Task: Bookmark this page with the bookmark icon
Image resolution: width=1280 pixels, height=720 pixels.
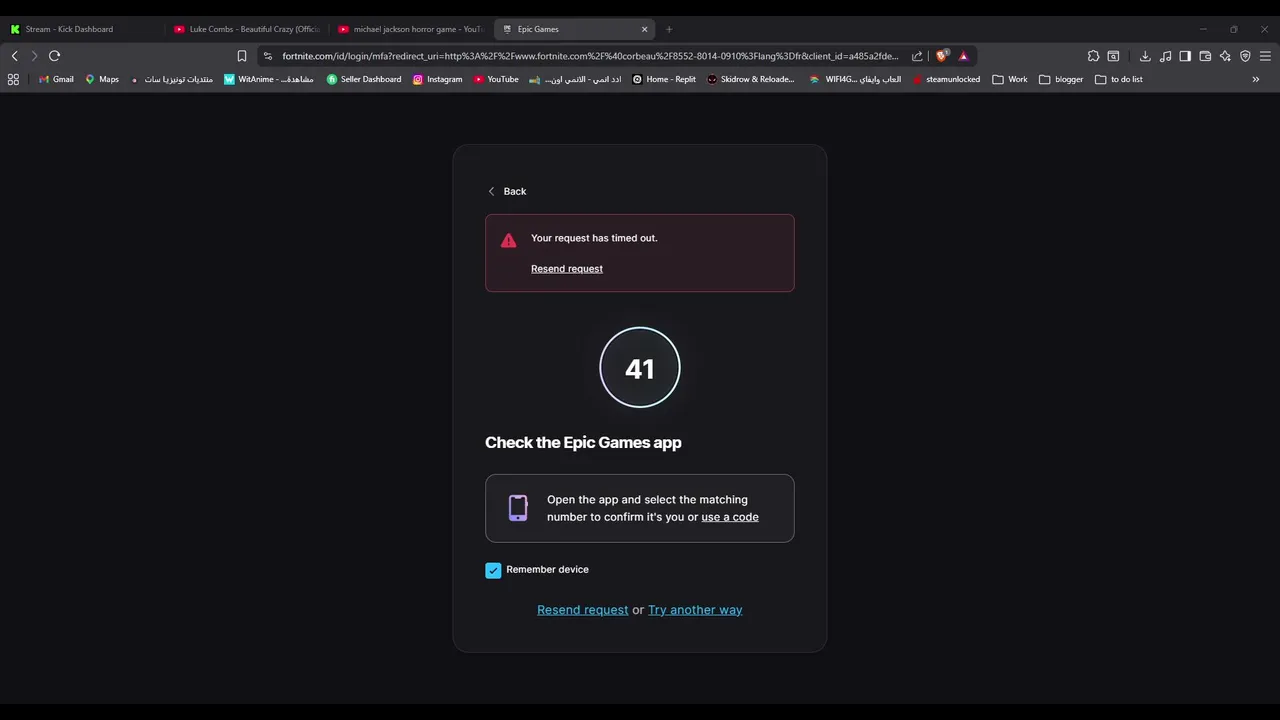Action: tap(241, 56)
